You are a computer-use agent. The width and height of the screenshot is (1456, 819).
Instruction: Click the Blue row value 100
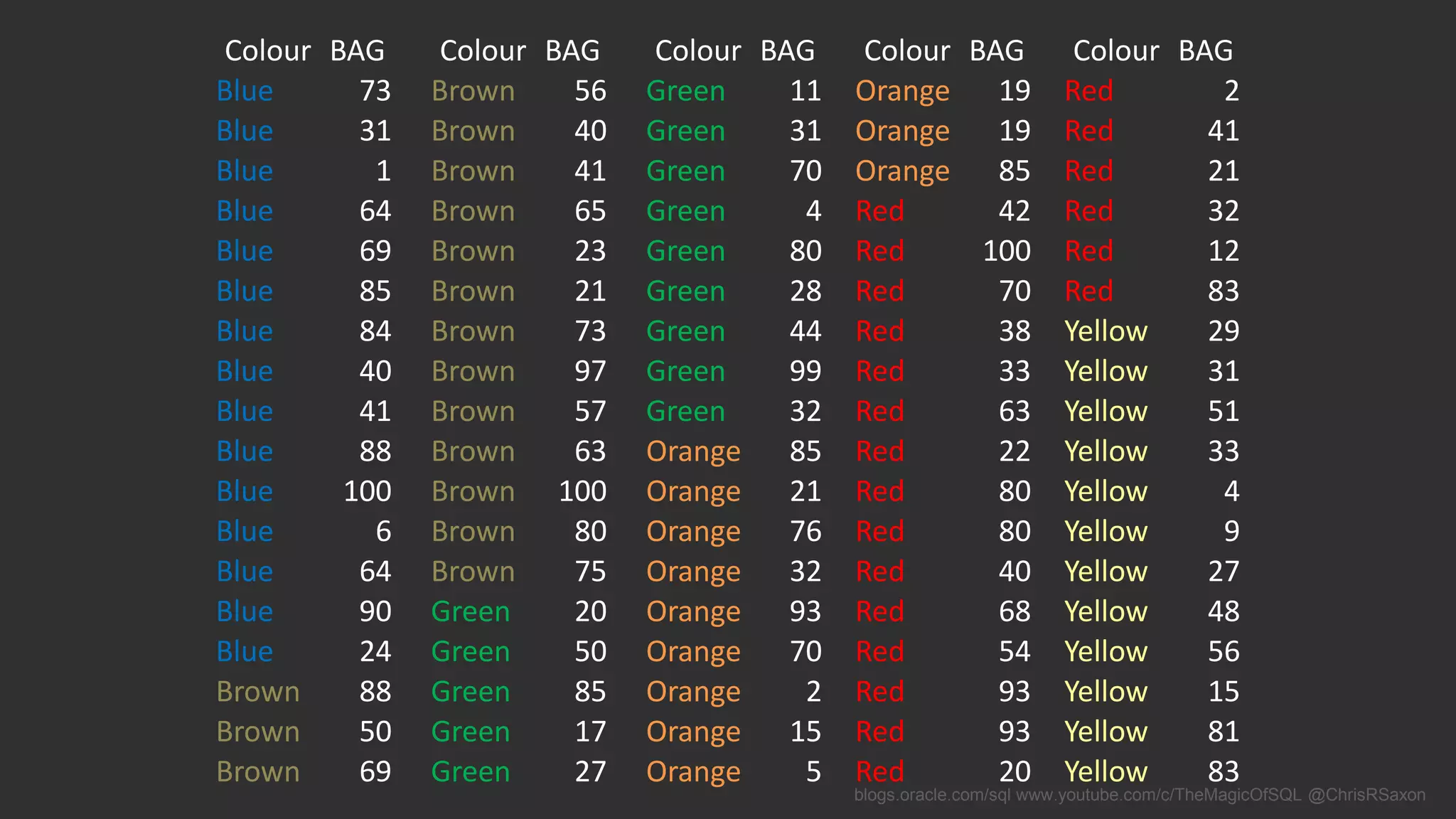coord(368,491)
